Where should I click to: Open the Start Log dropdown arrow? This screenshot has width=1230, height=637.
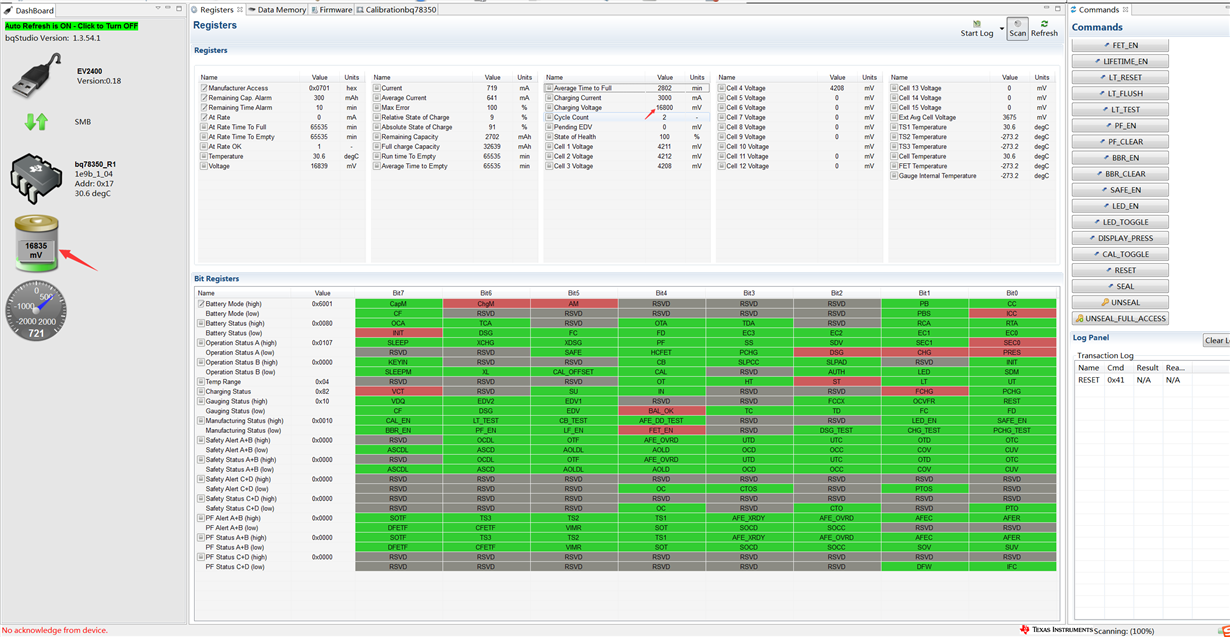point(1001,28)
